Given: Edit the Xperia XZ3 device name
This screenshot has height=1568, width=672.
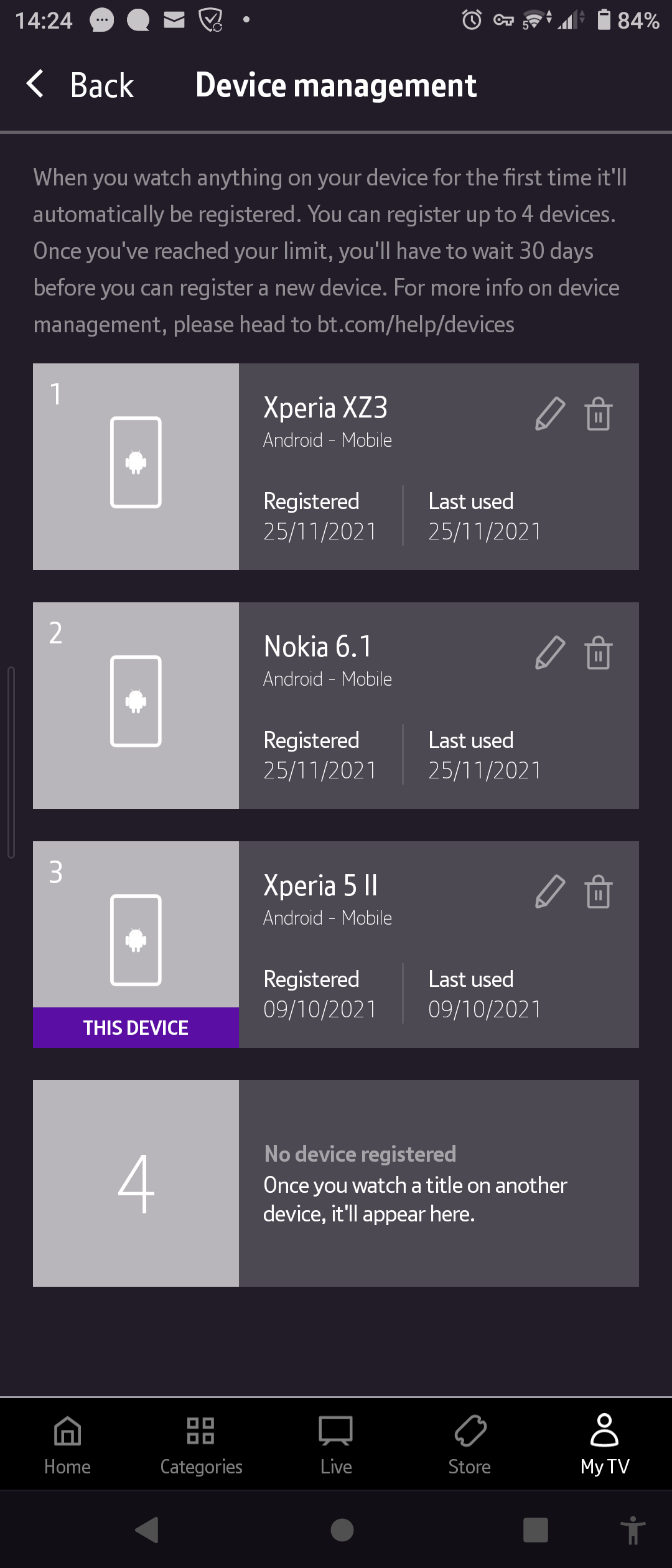Looking at the screenshot, I should click(x=550, y=414).
